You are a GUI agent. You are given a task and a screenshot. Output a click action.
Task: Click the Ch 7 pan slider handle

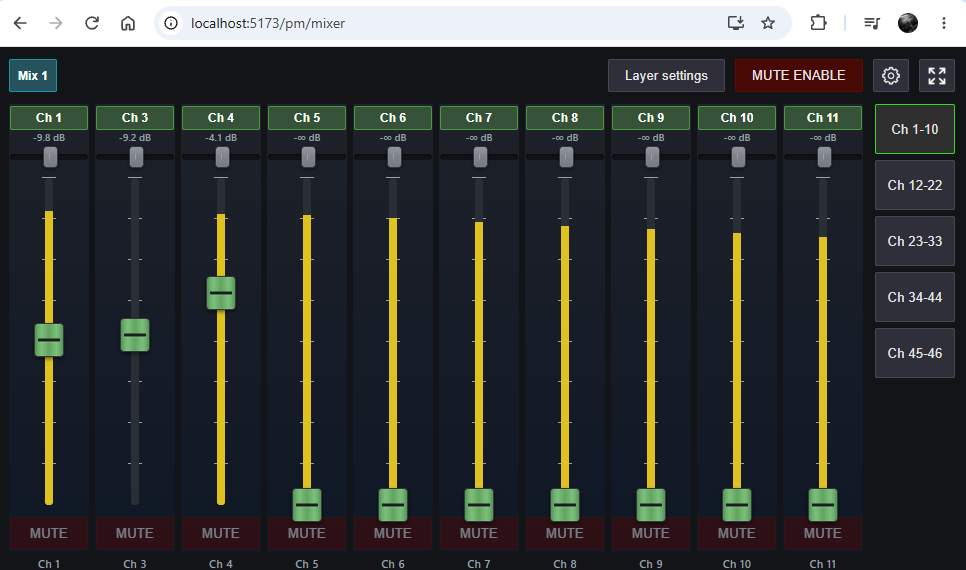click(x=481, y=157)
